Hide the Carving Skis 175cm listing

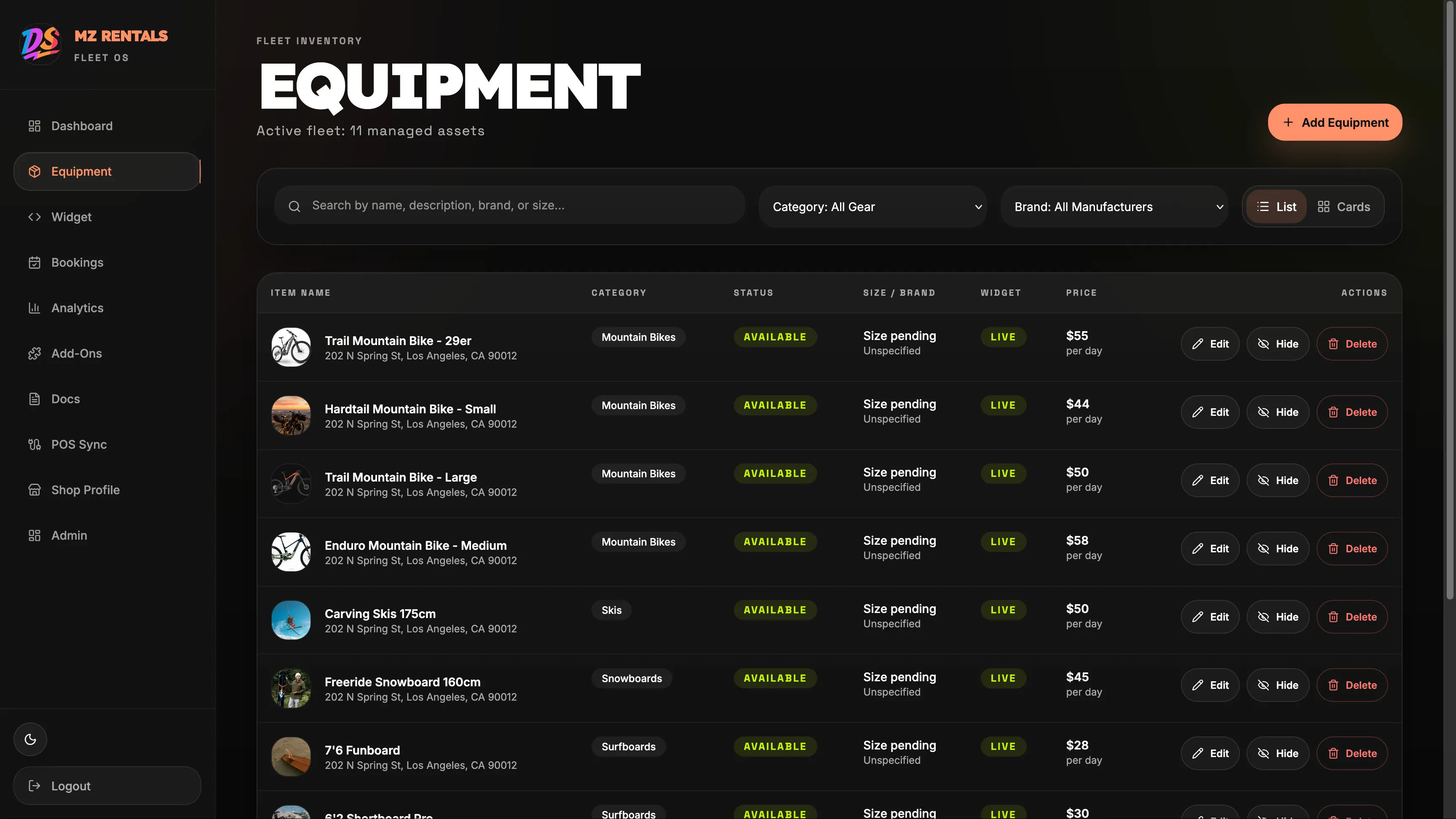pos(1278,617)
